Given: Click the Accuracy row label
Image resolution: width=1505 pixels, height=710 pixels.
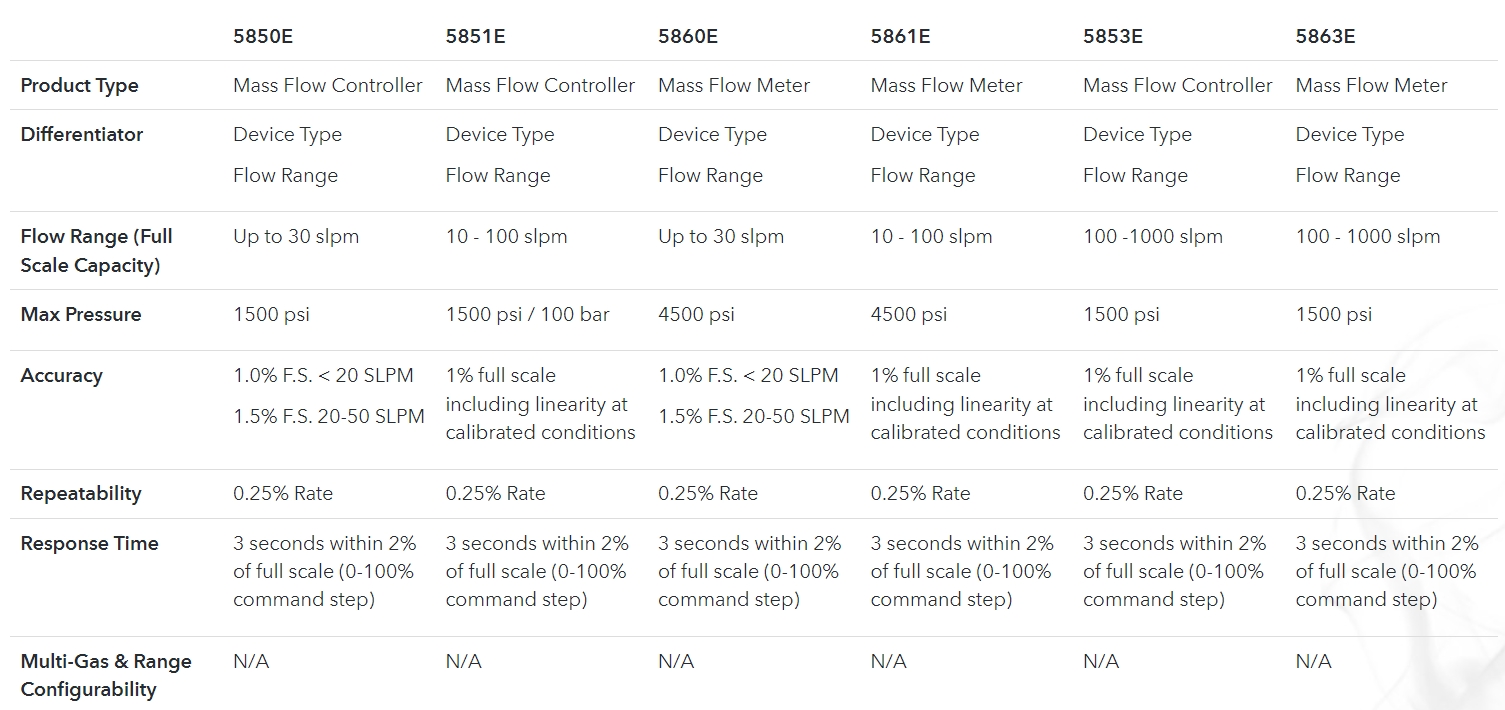Looking at the screenshot, I should 61,376.
